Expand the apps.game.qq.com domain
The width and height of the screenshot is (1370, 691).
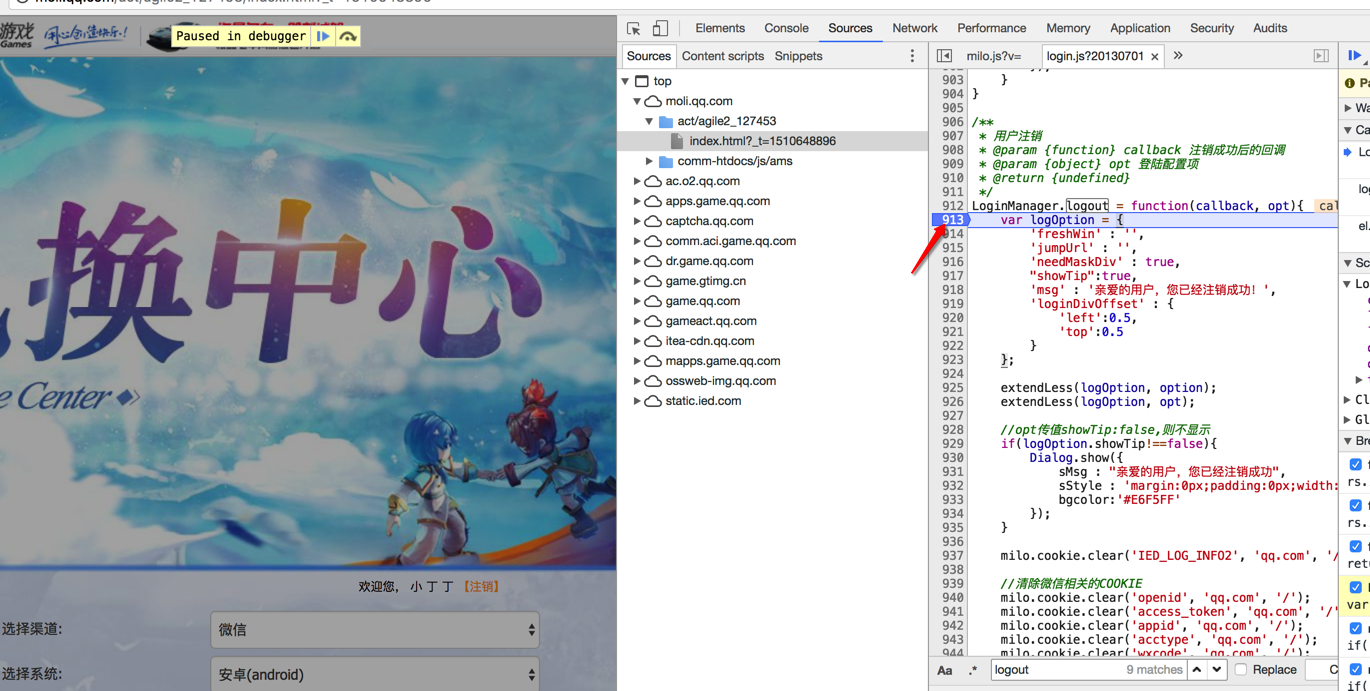pyautogui.click(x=637, y=201)
